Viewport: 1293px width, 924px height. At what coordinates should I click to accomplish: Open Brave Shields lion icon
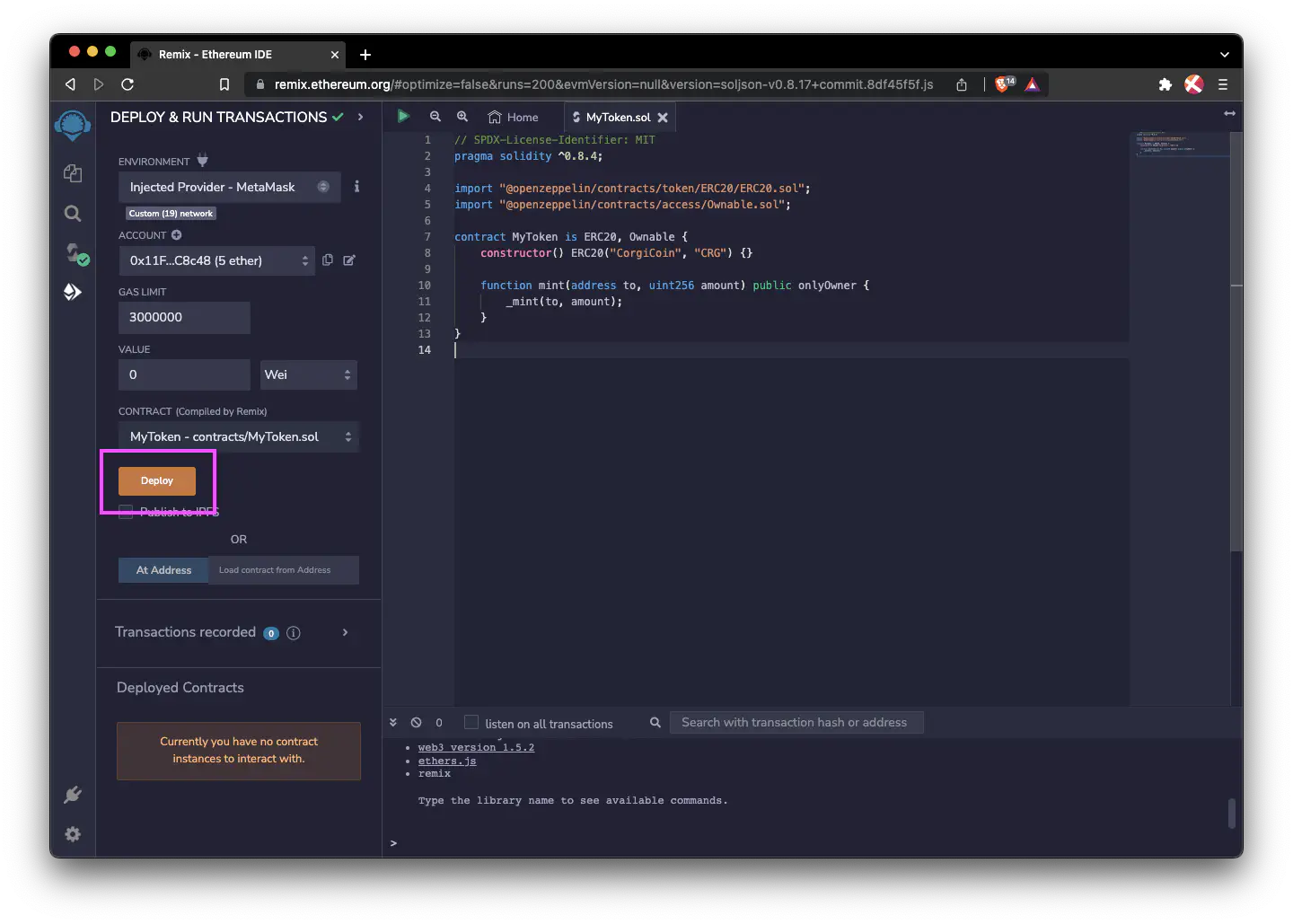[x=1004, y=84]
